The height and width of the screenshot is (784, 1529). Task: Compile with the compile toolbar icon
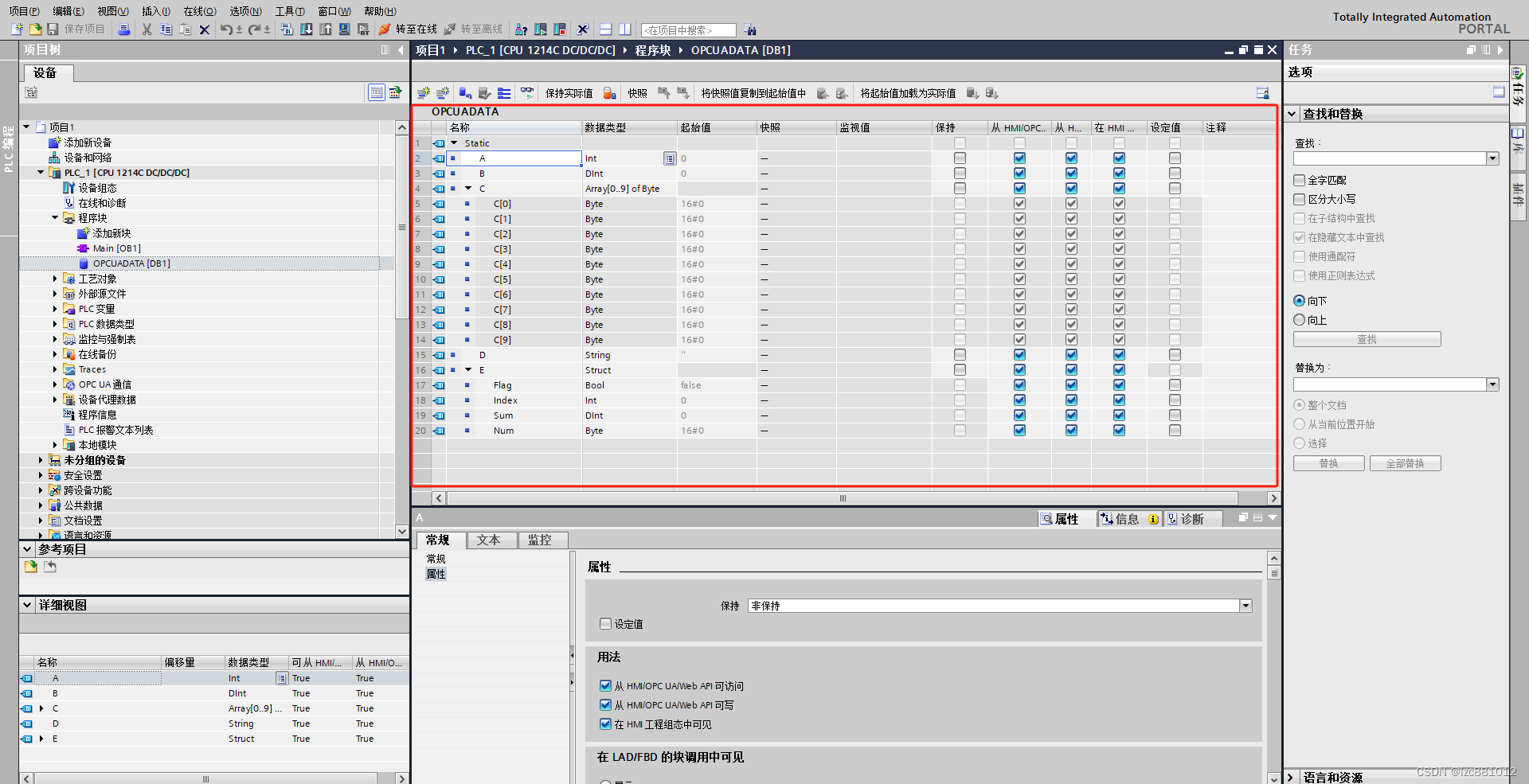[x=287, y=29]
